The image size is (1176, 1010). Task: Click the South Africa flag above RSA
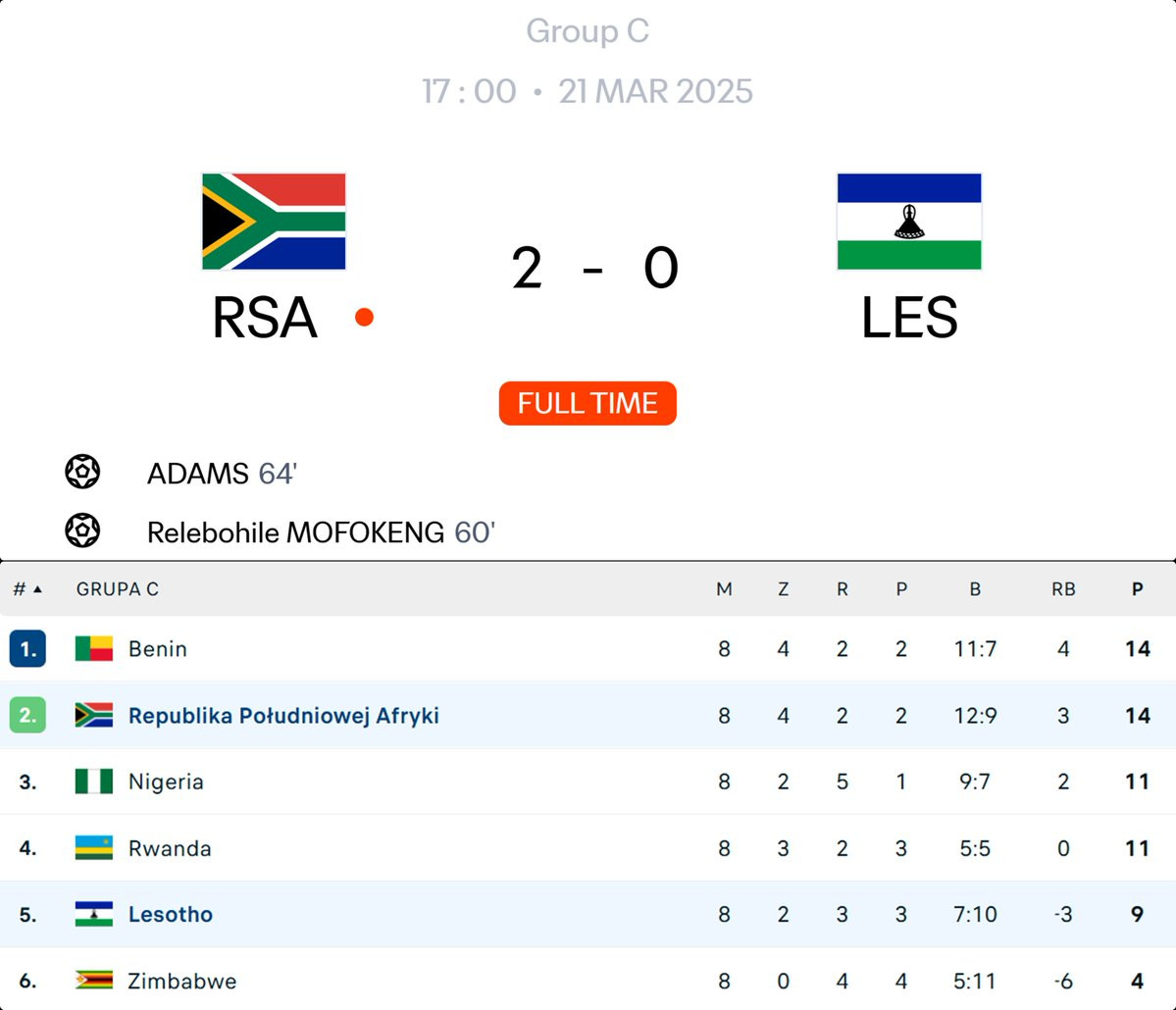pos(274,222)
